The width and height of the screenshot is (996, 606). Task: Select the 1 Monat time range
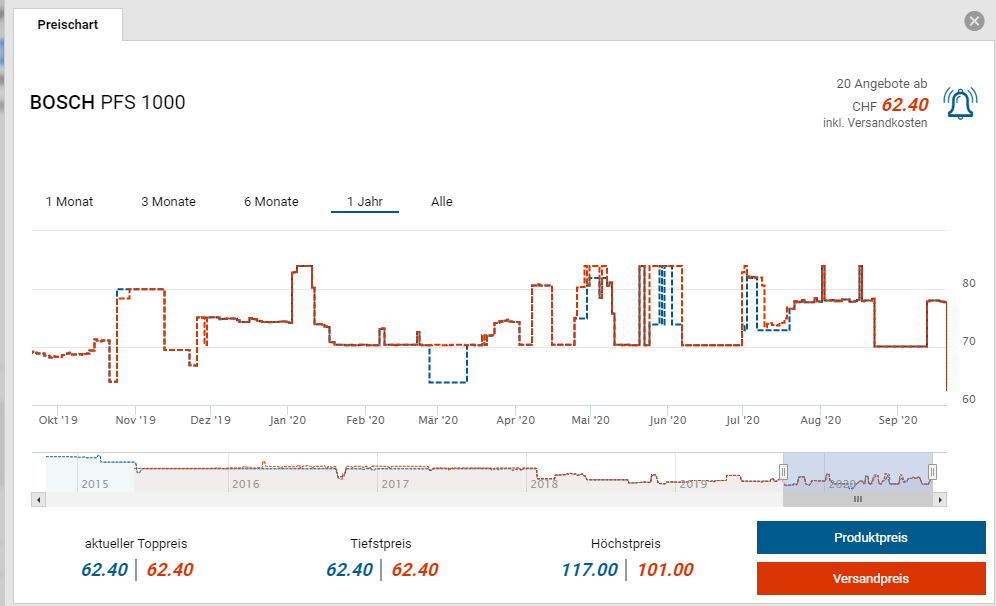coord(69,202)
